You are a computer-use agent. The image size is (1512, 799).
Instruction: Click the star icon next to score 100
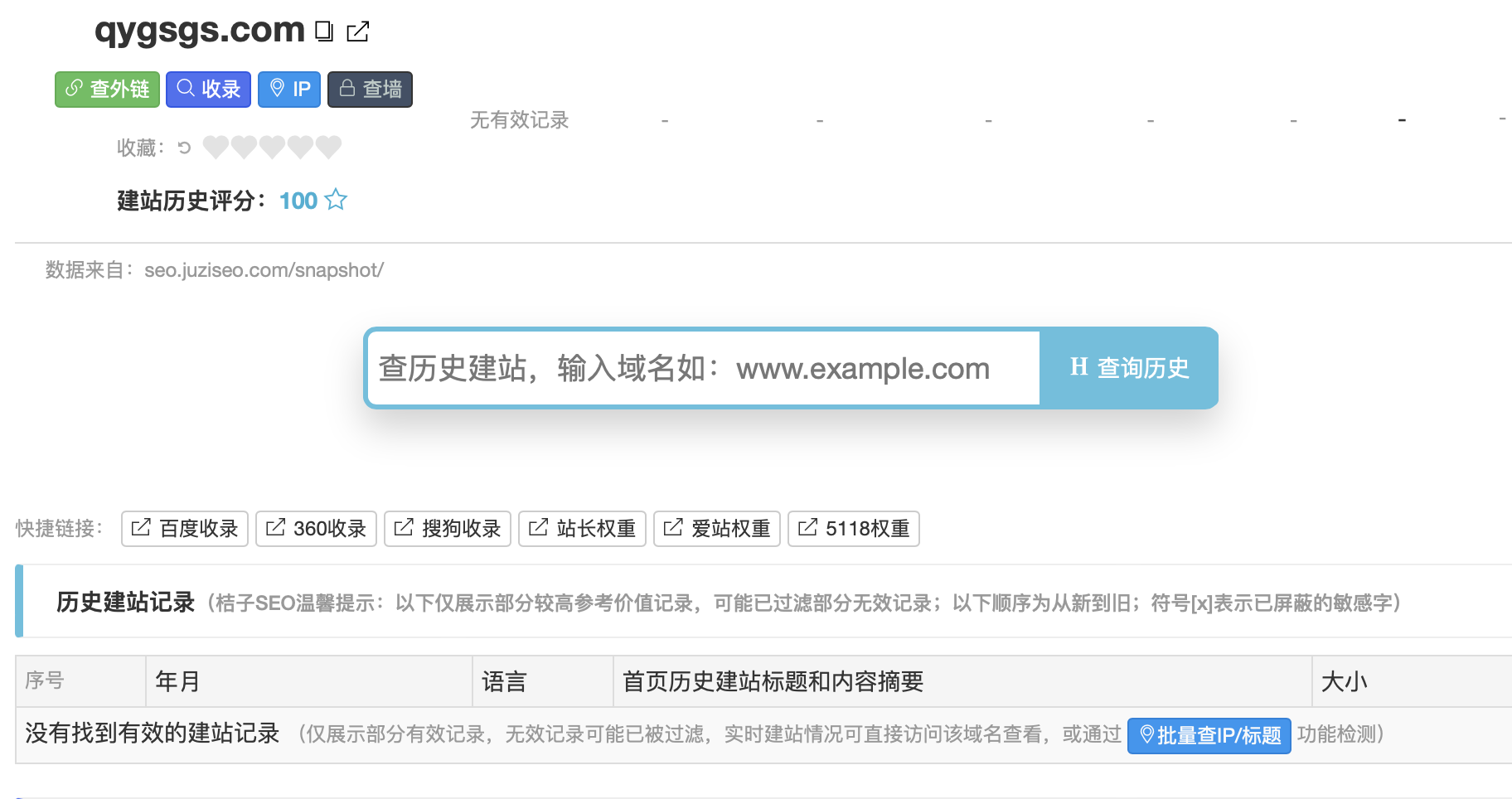pyautogui.click(x=336, y=200)
